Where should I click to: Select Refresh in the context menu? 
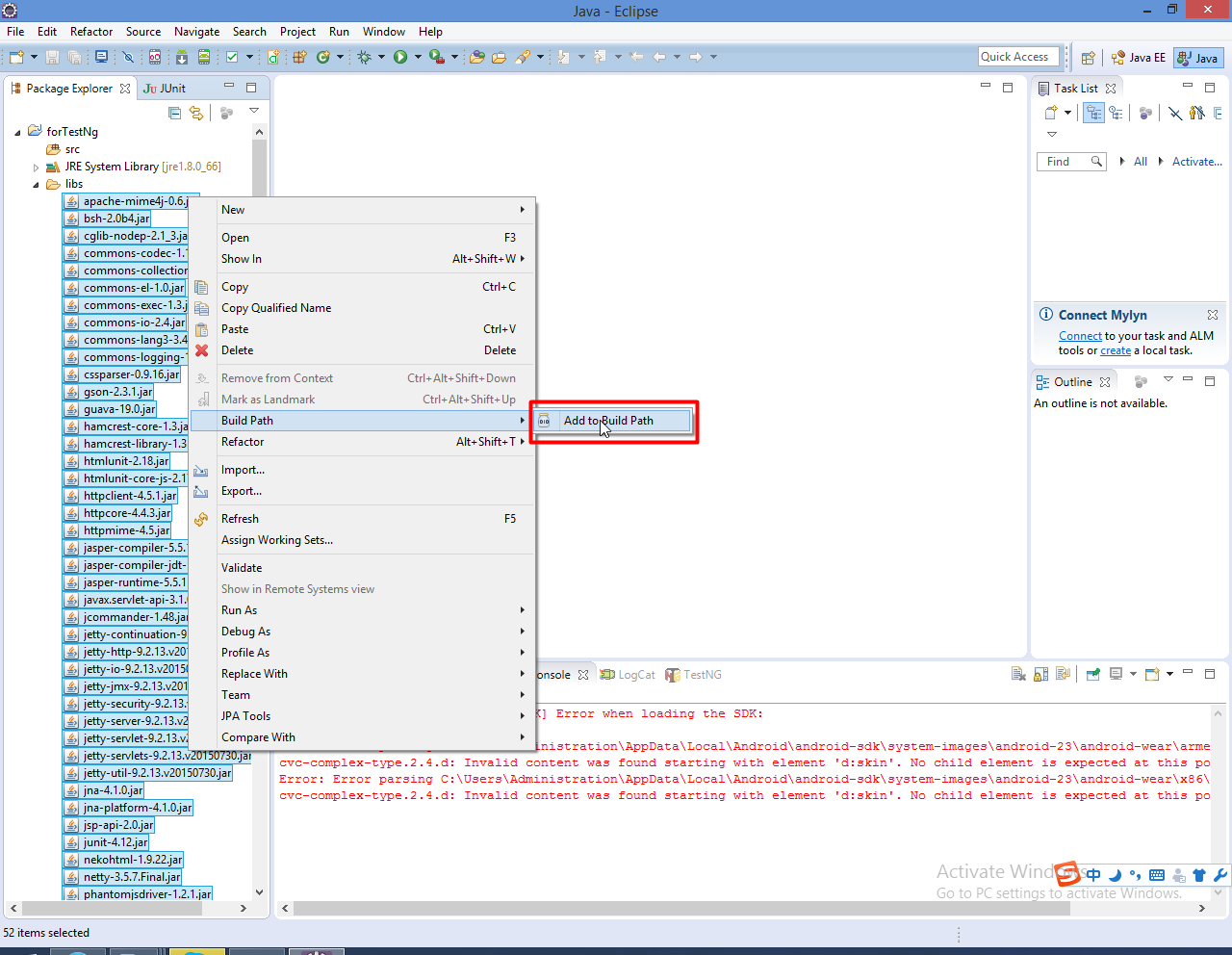click(x=362, y=519)
